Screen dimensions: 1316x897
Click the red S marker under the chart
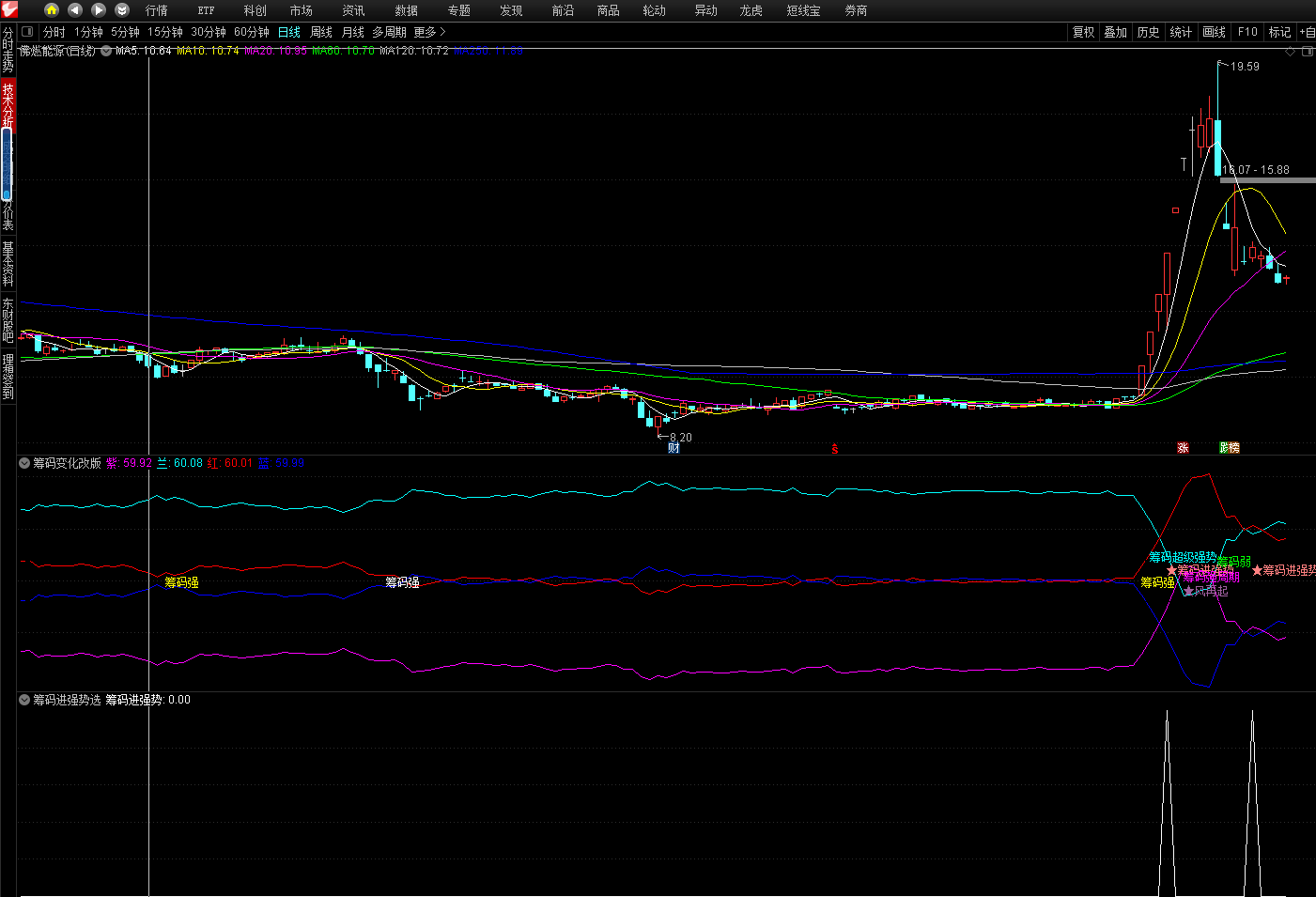pyautogui.click(x=834, y=449)
